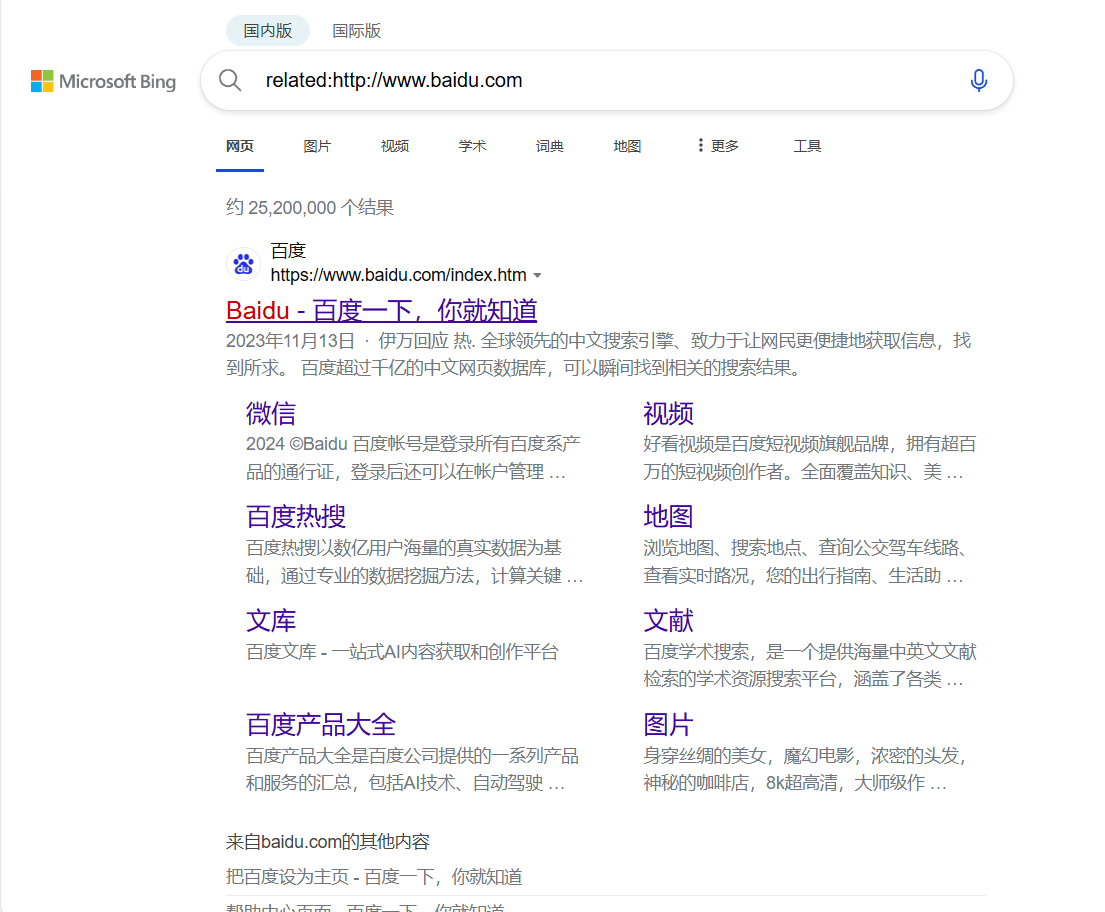Open the three-dot 更多 menu
Image resolution: width=1105 pixels, height=912 pixels.
click(x=717, y=146)
